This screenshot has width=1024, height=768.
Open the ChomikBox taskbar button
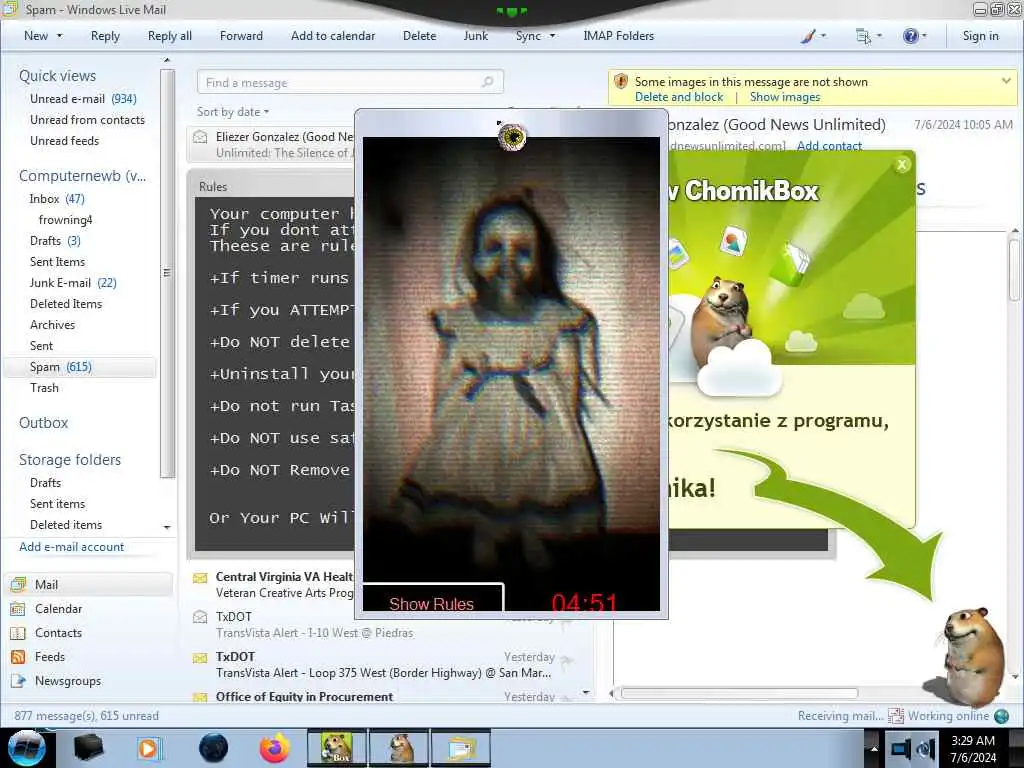337,748
